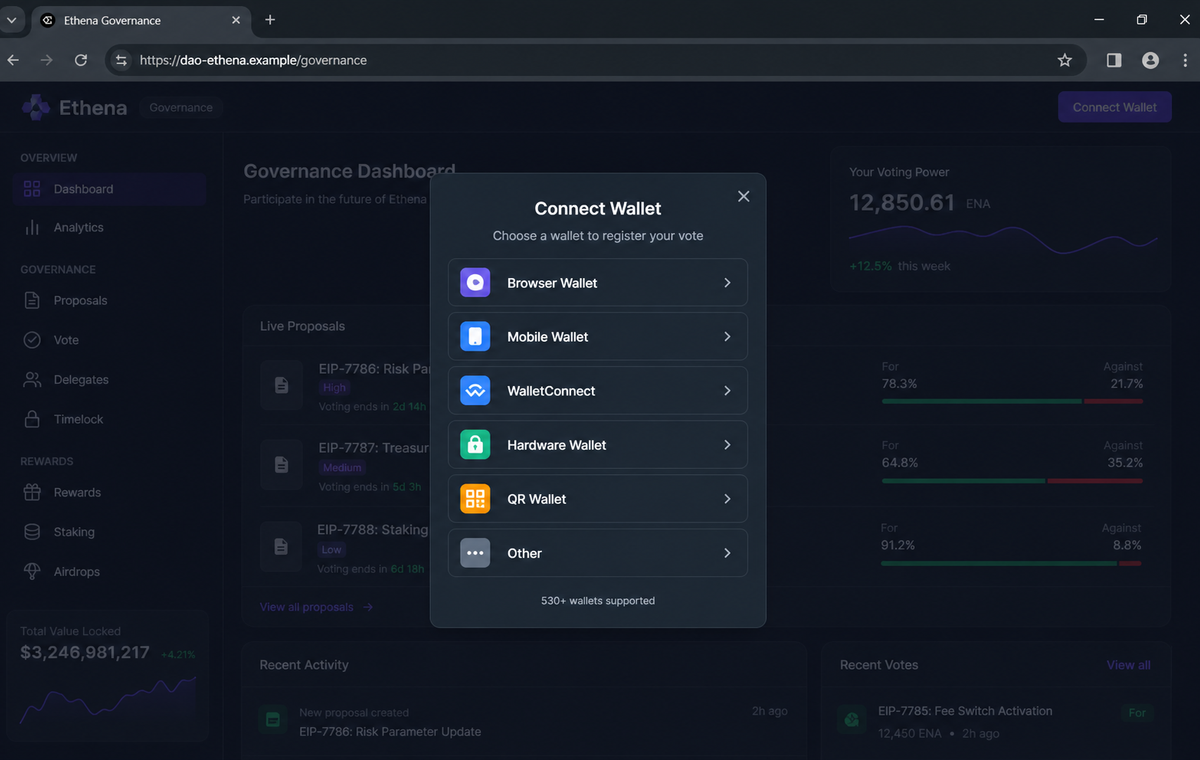The height and width of the screenshot is (760, 1200).
Task: Click the Ethena logo icon
Action: [36, 107]
